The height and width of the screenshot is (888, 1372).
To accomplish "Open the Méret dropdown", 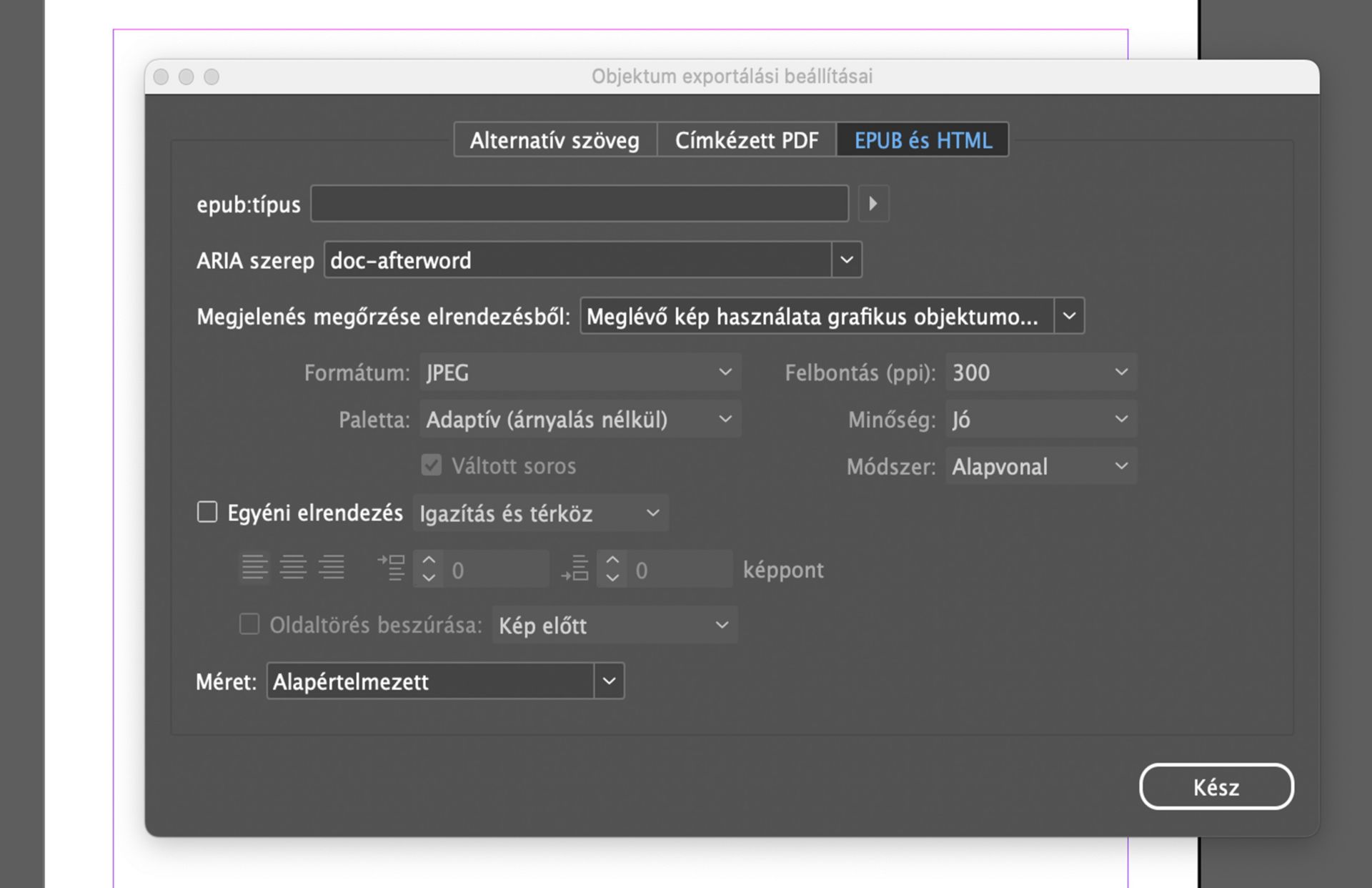I will click(x=608, y=681).
